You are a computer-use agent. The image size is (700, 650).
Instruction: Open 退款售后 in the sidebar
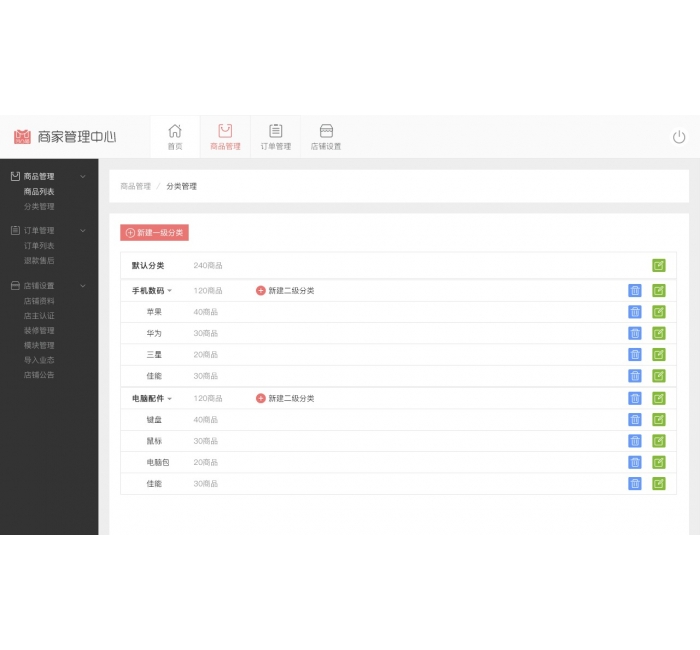coord(39,260)
